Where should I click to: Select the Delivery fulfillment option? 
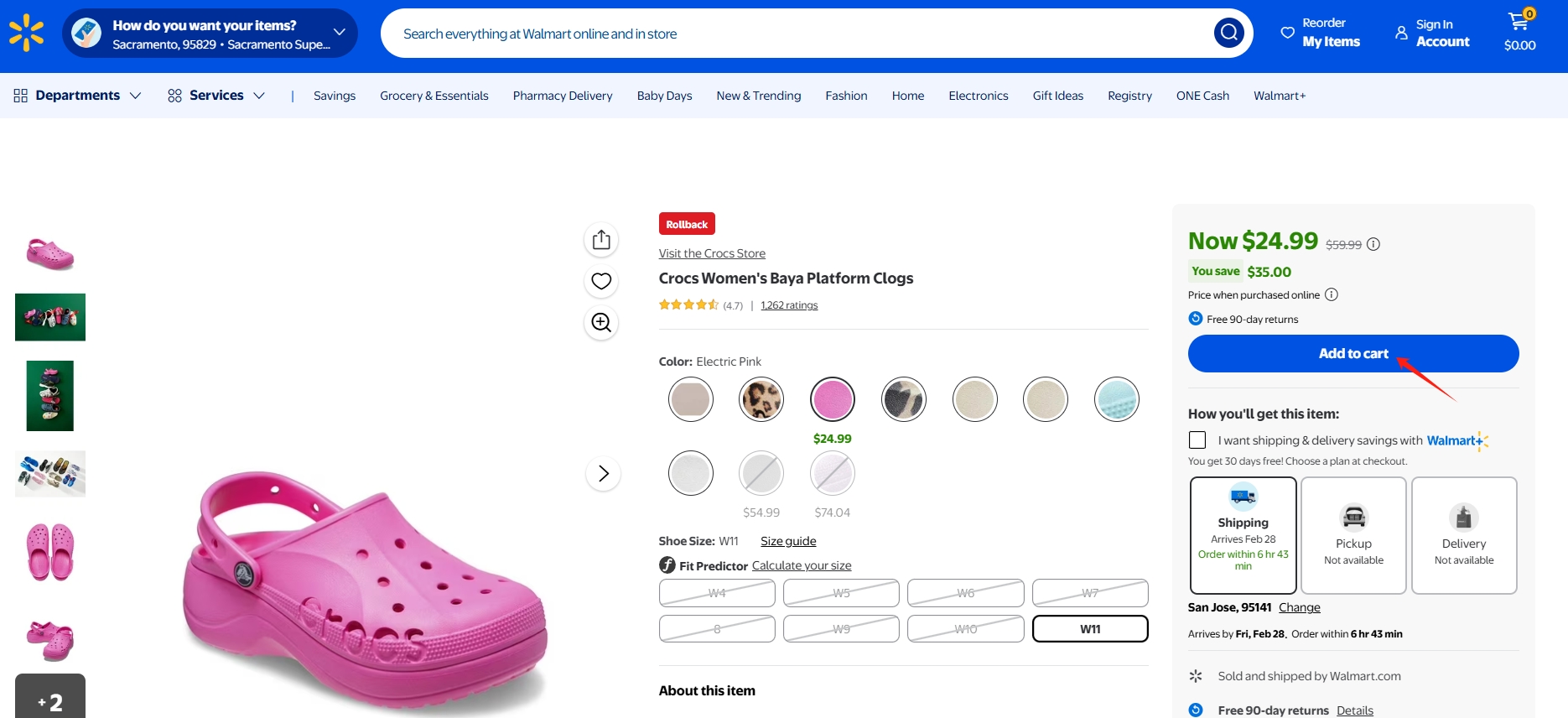pyautogui.click(x=1464, y=535)
